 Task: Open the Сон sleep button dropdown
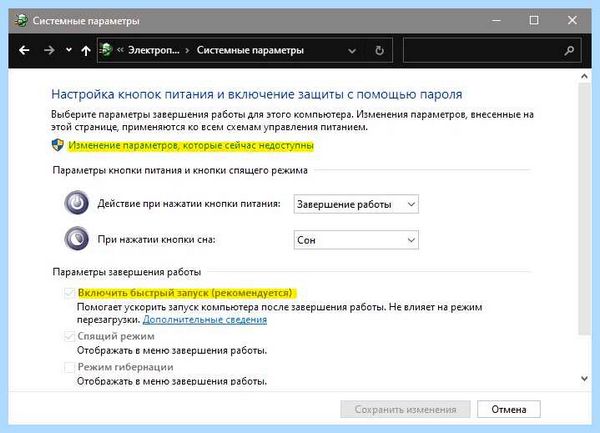(356, 240)
